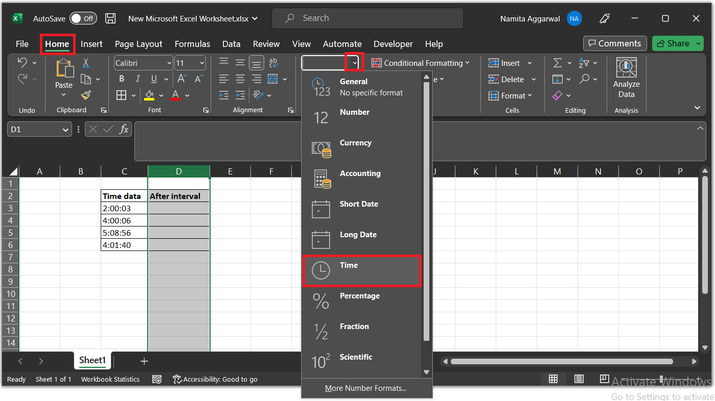715x401 pixels.
Task: Toggle Bottom Align
Action: pyautogui.click(x=256, y=63)
